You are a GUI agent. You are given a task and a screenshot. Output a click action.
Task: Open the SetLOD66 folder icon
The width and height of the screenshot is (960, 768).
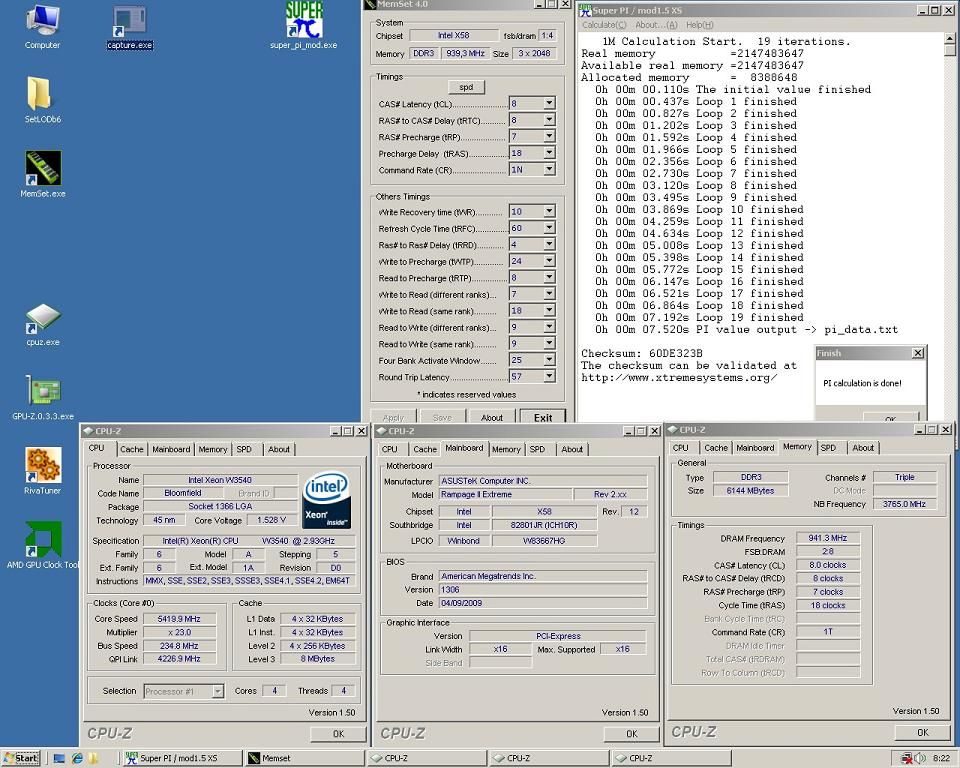[42, 101]
